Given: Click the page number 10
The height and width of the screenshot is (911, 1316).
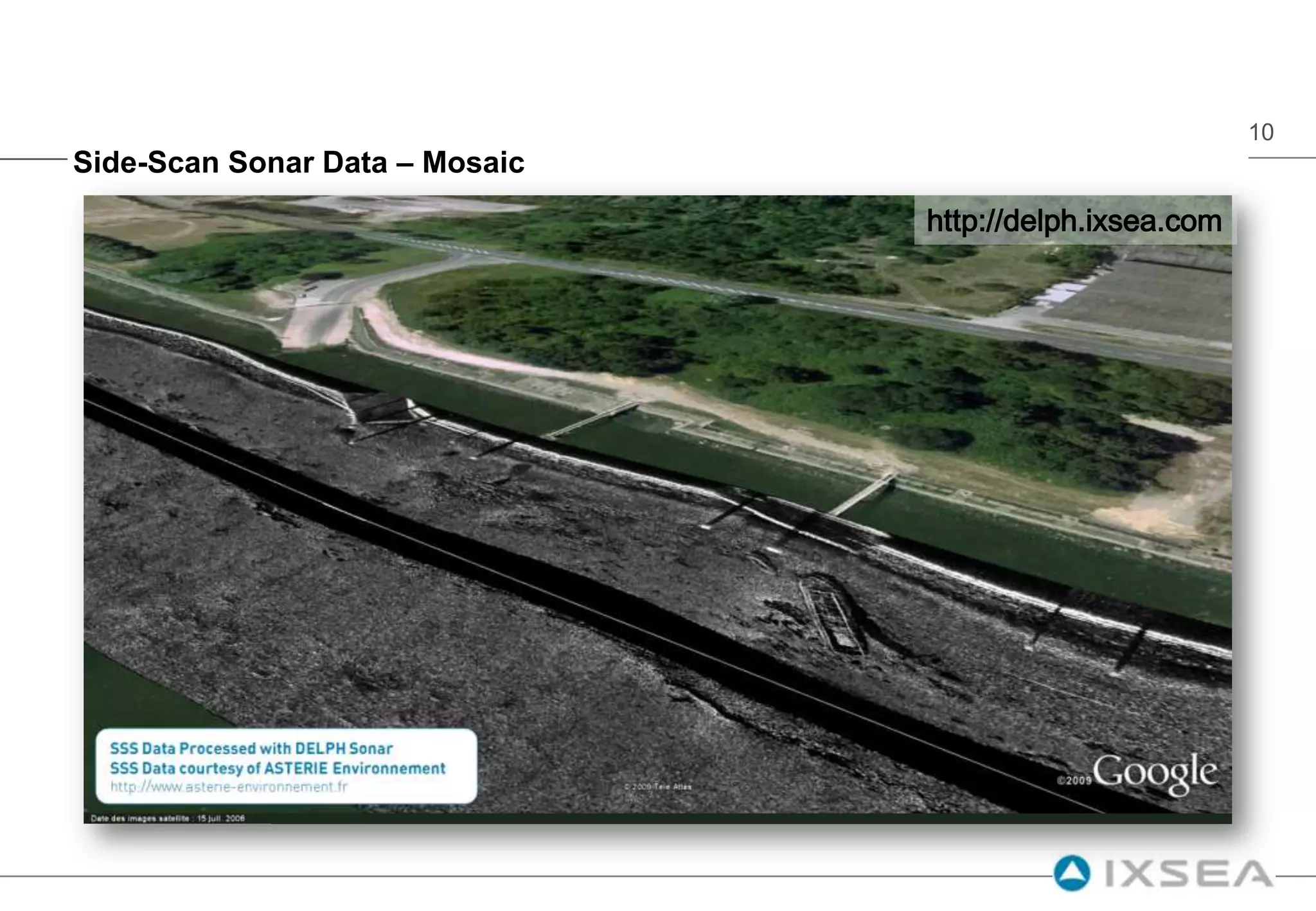Looking at the screenshot, I should [1261, 132].
